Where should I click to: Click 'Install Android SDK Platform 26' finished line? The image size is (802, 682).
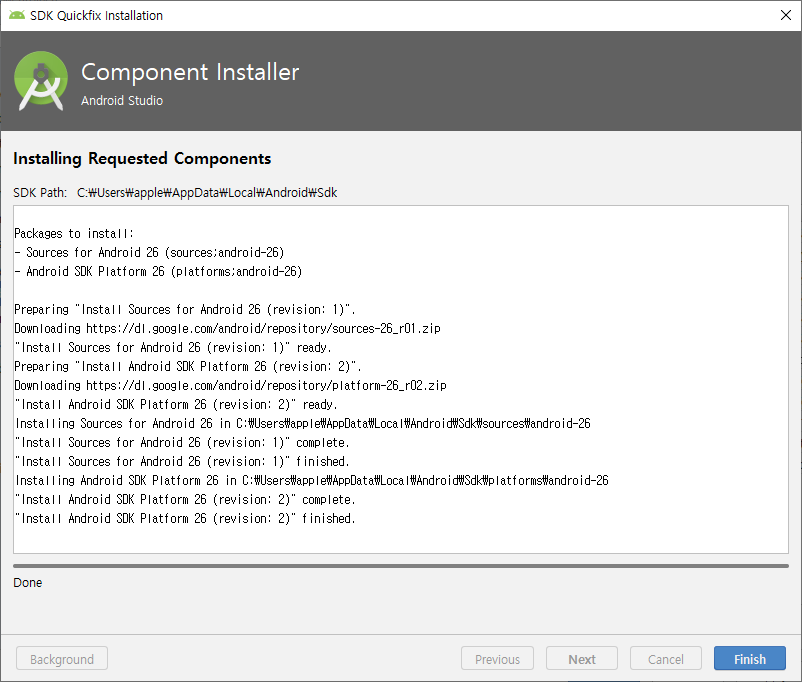click(185, 518)
